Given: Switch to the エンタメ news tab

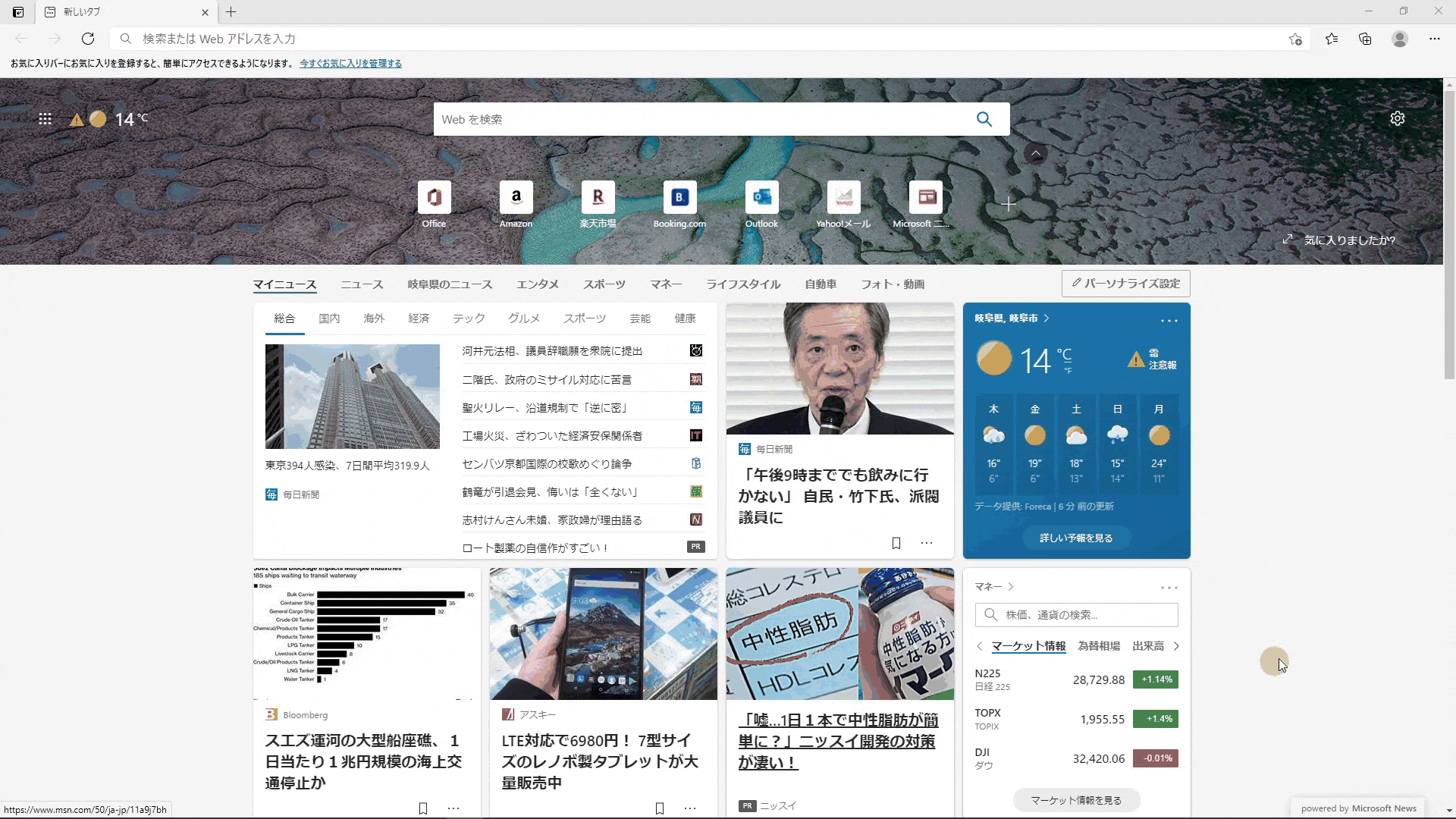Looking at the screenshot, I should pyautogui.click(x=538, y=284).
